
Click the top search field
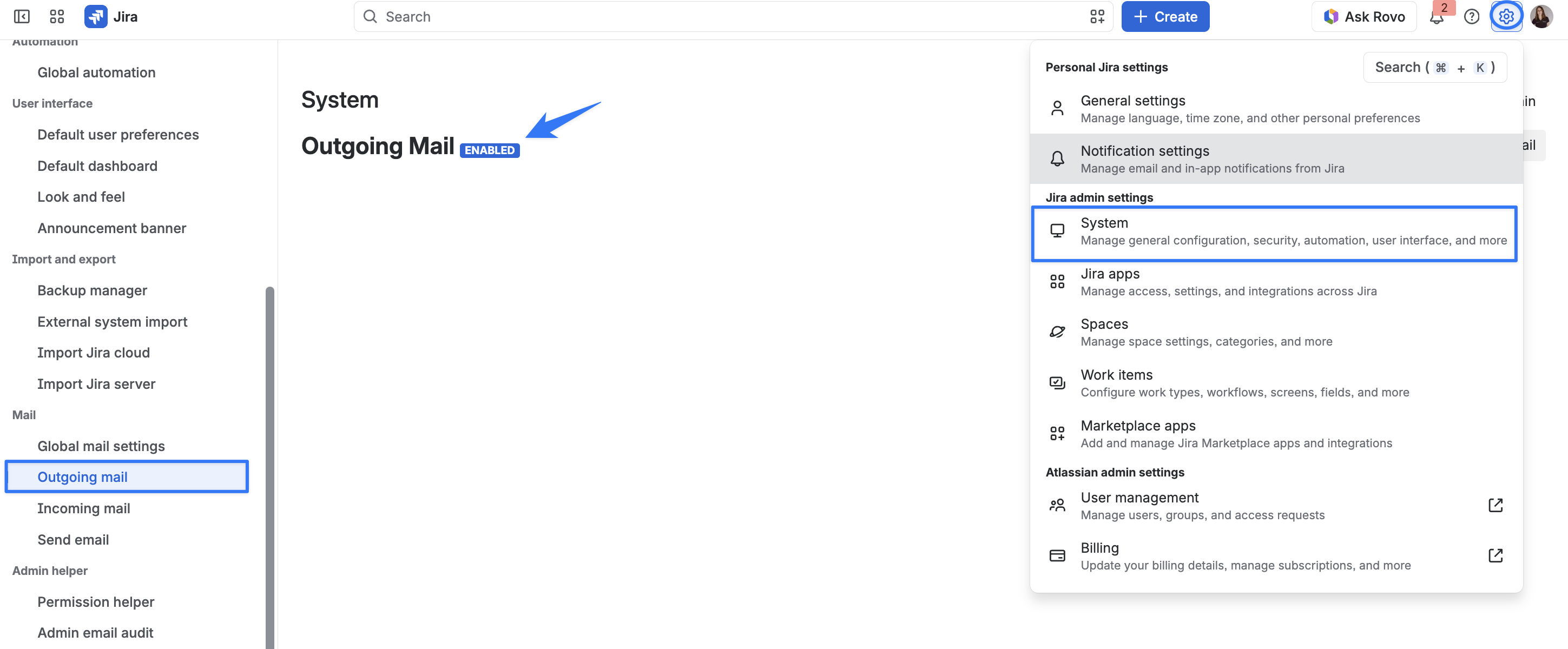(733, 16)
